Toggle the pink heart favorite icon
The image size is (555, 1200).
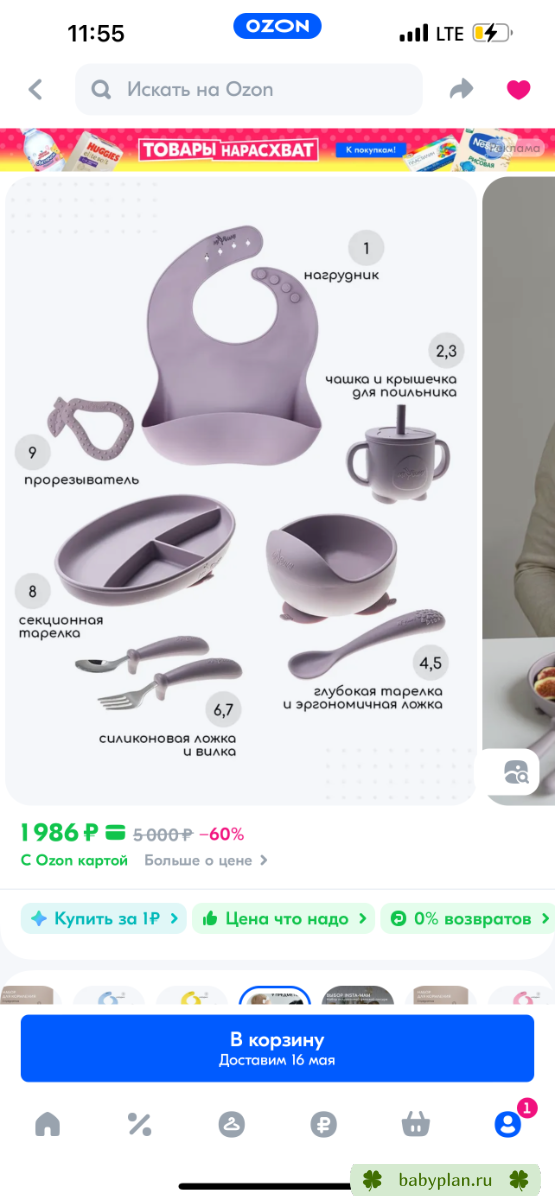[x=518, y=90]
